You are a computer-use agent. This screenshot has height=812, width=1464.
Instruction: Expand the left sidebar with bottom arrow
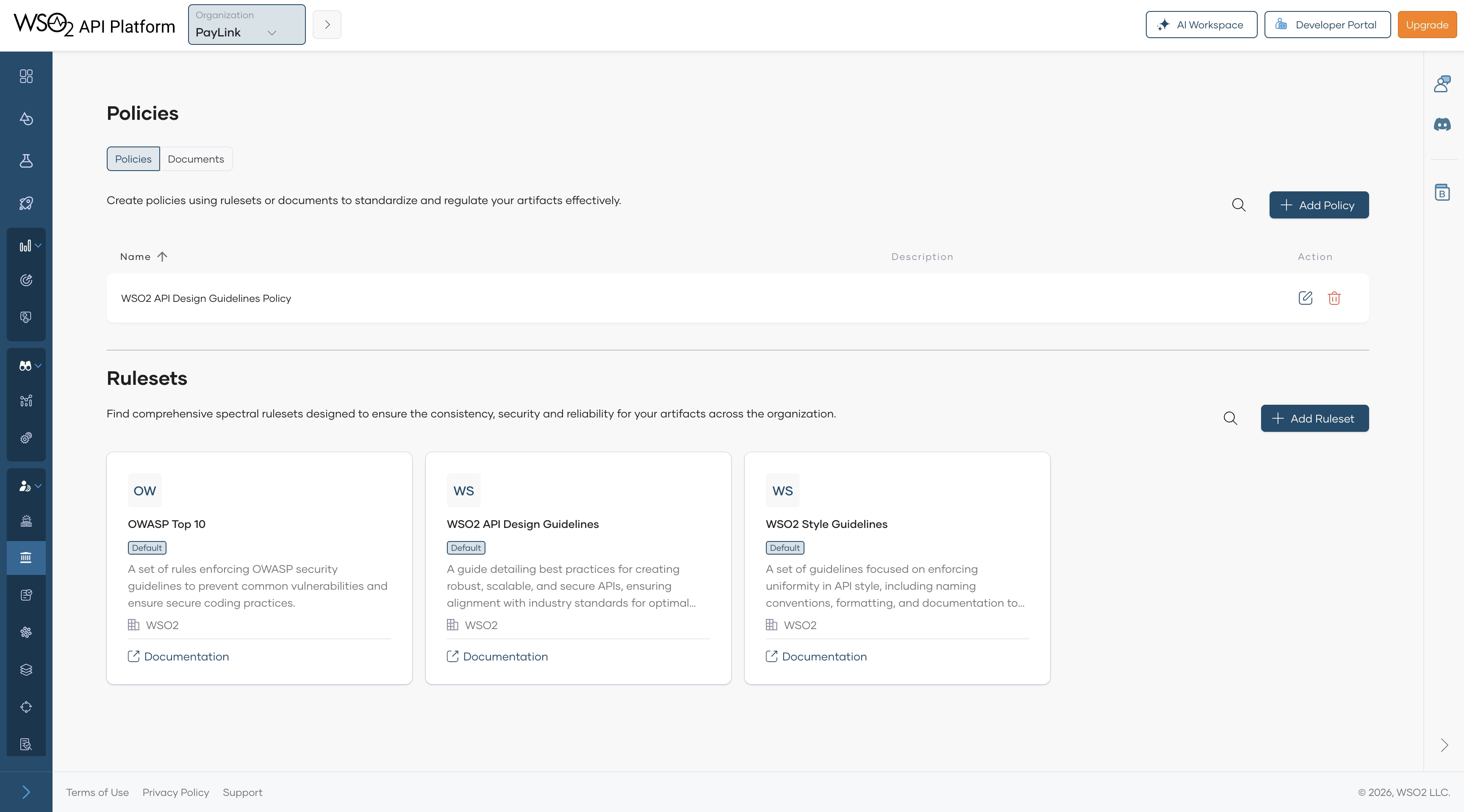[x=26, y=792]
